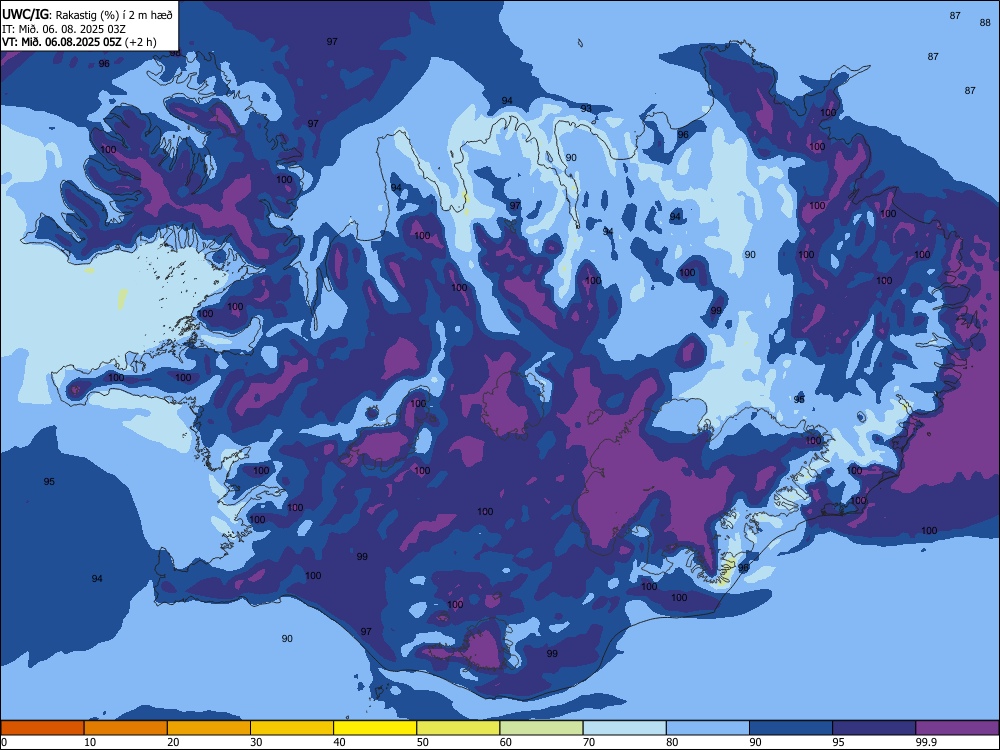Click the '10' tick label in the legend
1000x750 pixels.
90,742
